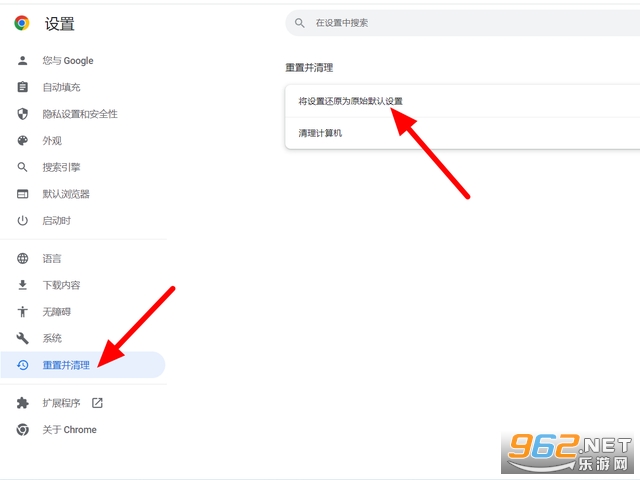Click the clipboard icon for 自动填充
This screenshot has height=480, width=640.
click(22, 88)
